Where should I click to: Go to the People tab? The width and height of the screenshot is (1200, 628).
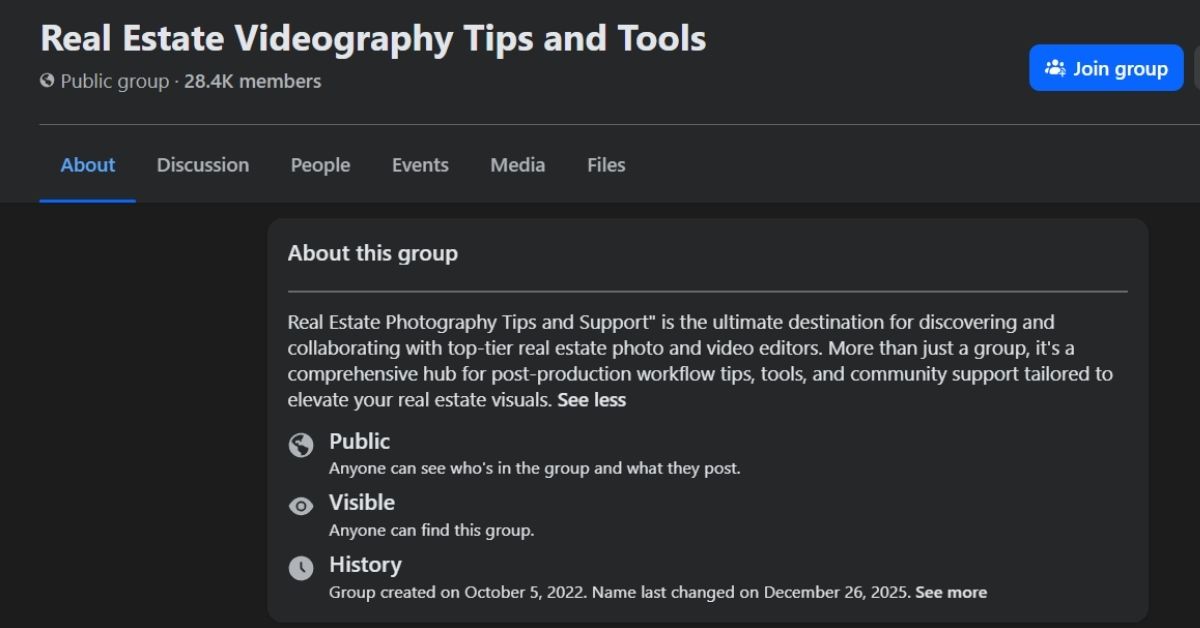pyautogui.click(x=320, y=165)
